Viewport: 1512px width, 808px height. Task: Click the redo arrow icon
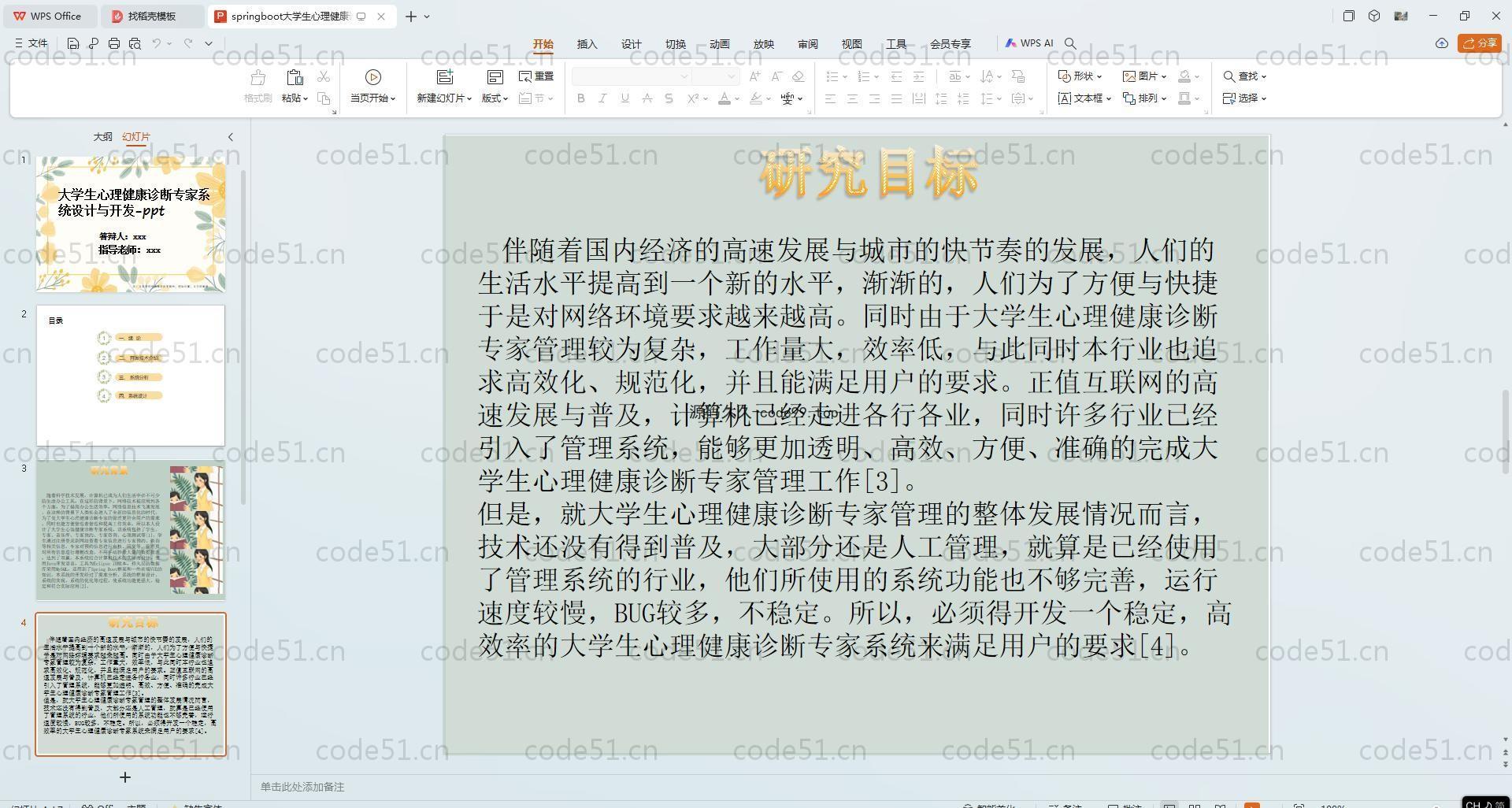(188, 43)
